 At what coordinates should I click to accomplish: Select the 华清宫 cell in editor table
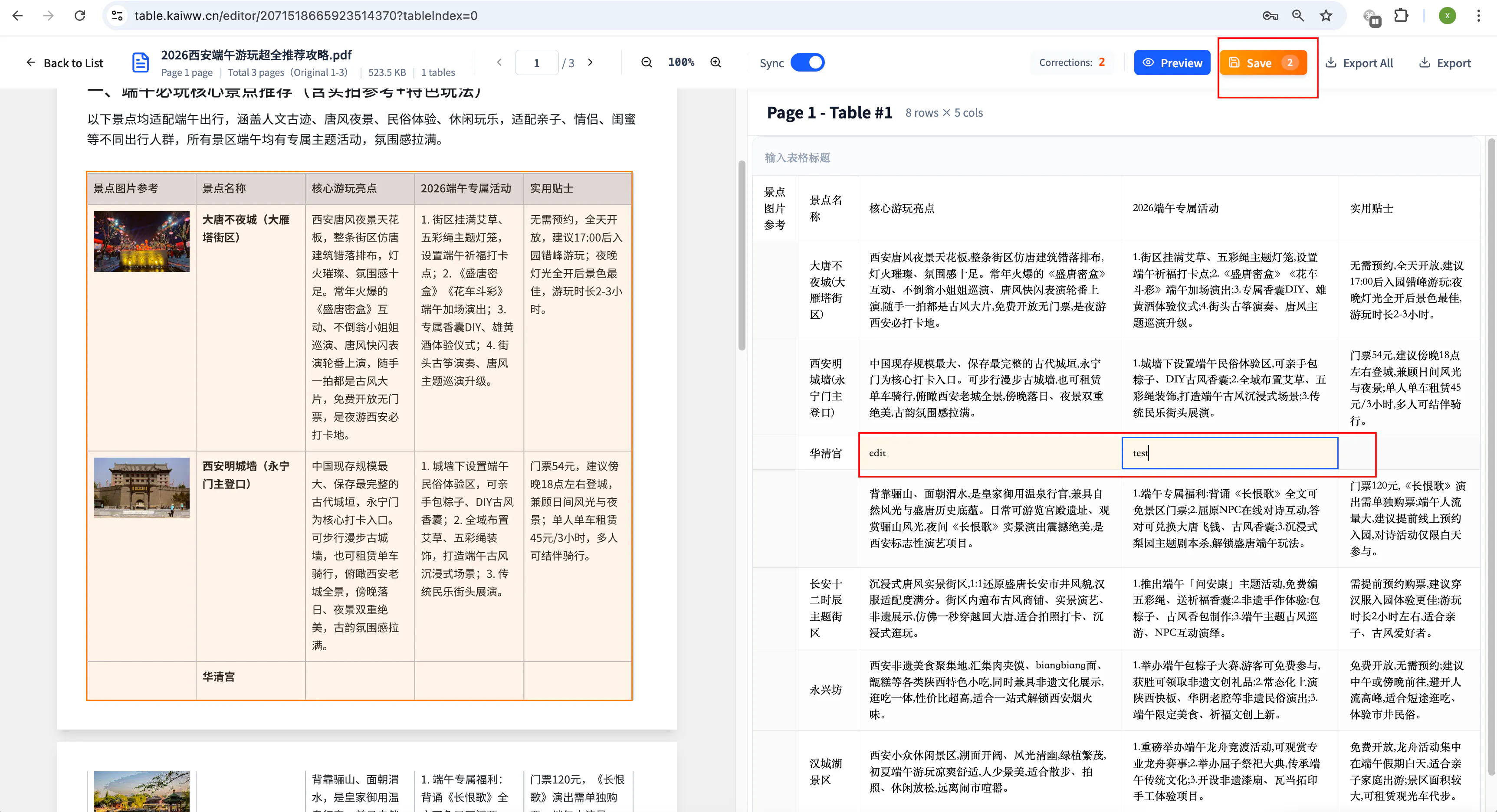coord(827,453)
